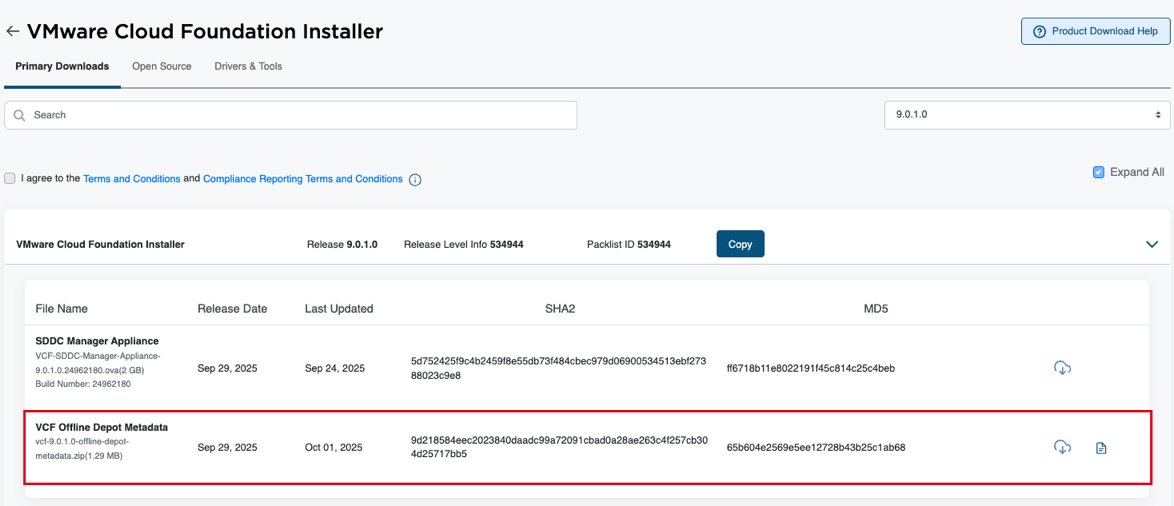Open Product Download Help
This screenshot has width=1174, height=506.
coord(1095,31)
